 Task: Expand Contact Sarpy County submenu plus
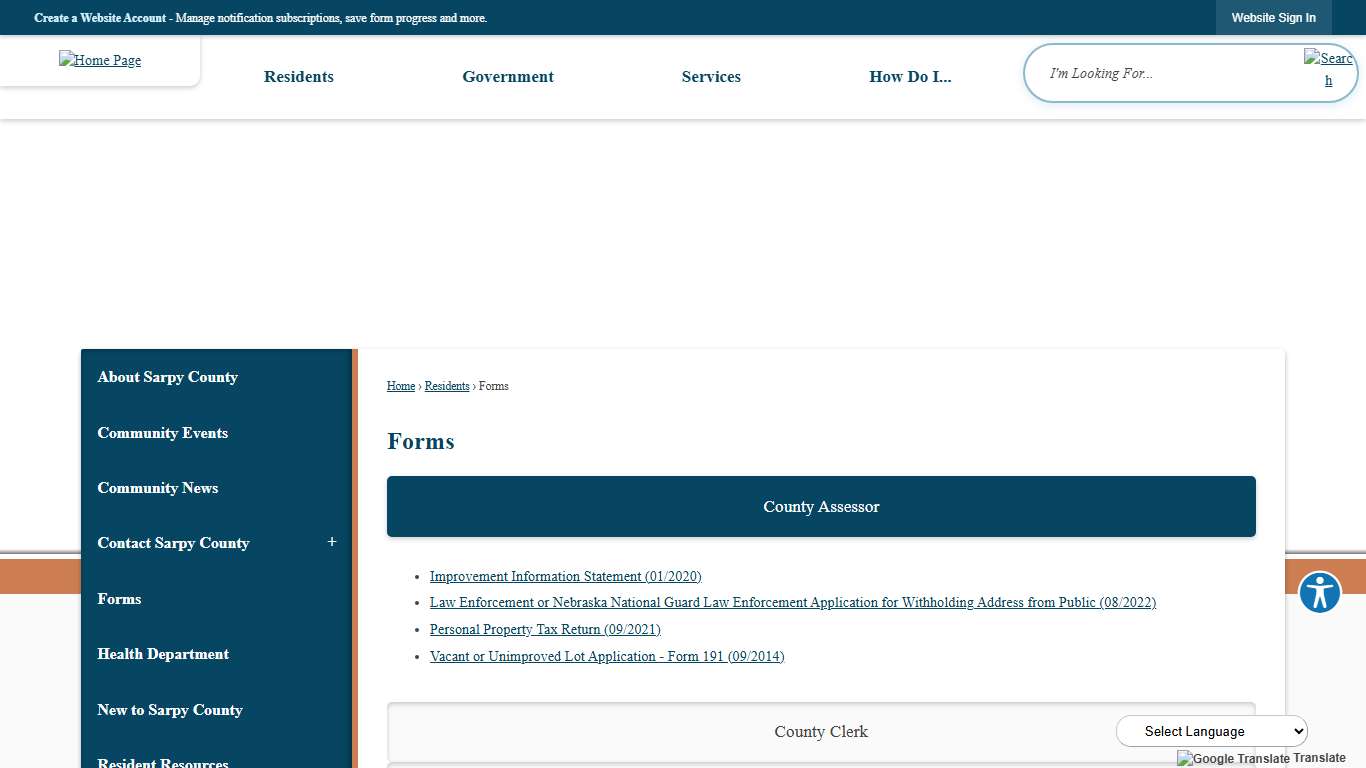[332, 542]
